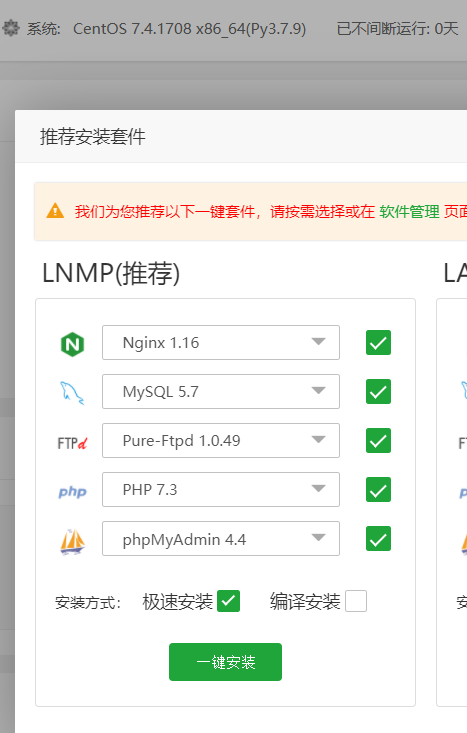
Task: Open the Nginx 1.16 version dropdown
Action: 221,343
